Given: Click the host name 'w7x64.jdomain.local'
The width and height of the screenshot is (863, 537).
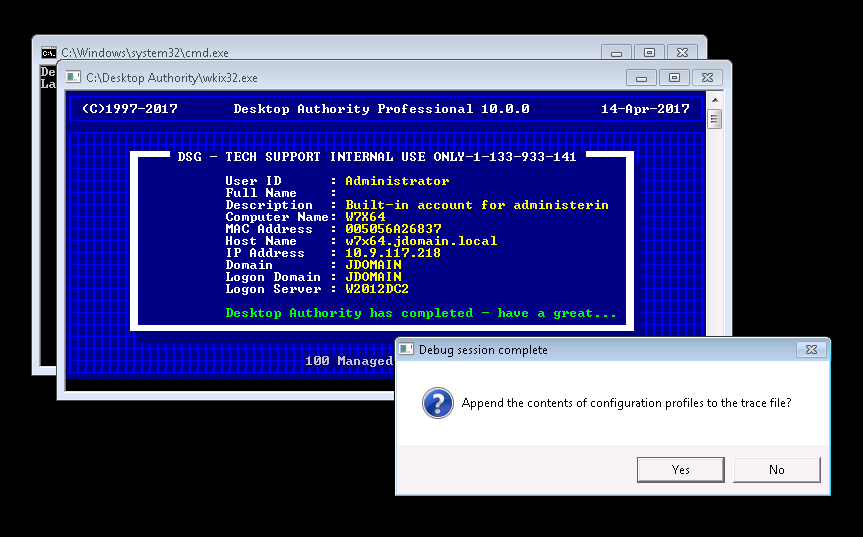Looking at the screenshot, I should [x=421, y=241].
